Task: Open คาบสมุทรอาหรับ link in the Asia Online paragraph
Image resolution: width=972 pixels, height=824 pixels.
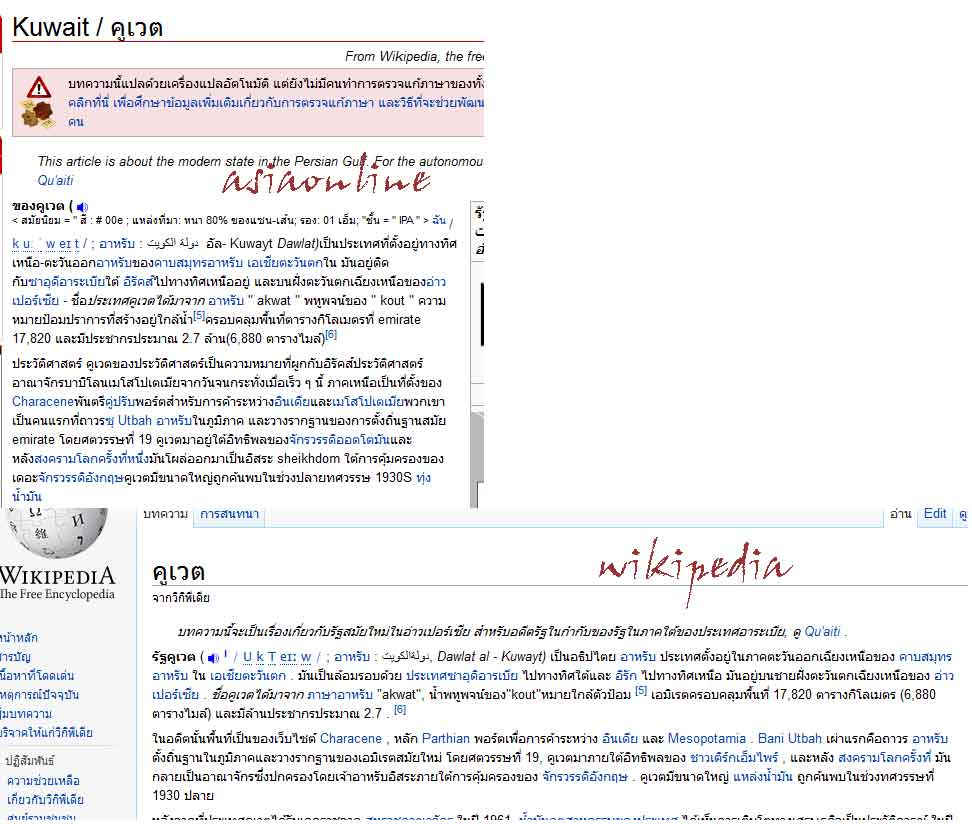Action: click(198, 263)
